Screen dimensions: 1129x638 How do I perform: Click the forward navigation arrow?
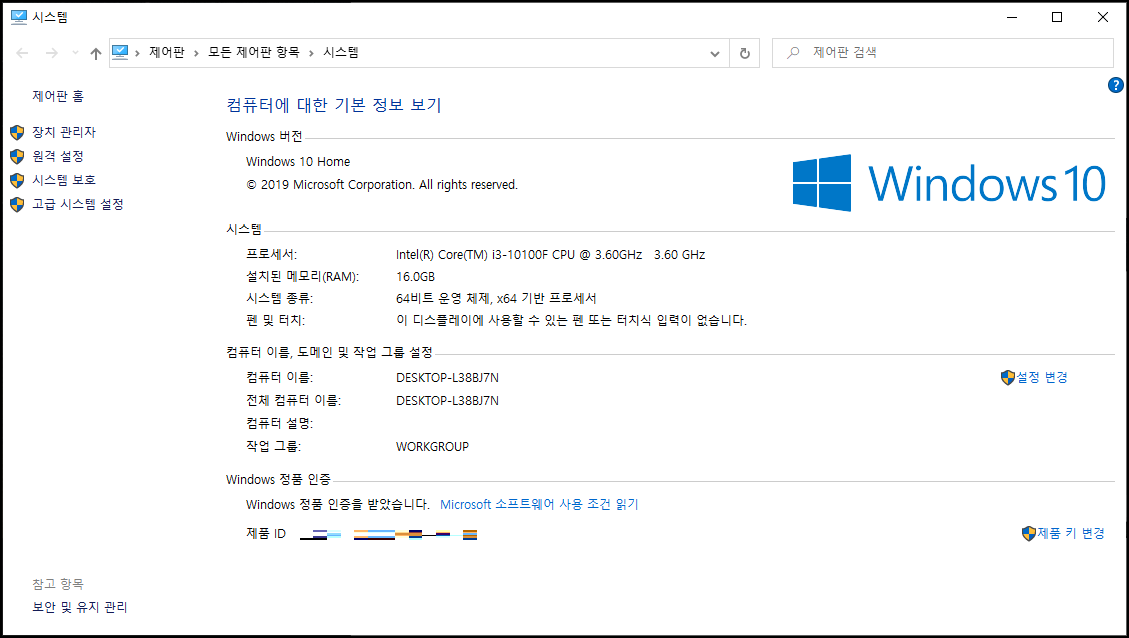(51, 53)
